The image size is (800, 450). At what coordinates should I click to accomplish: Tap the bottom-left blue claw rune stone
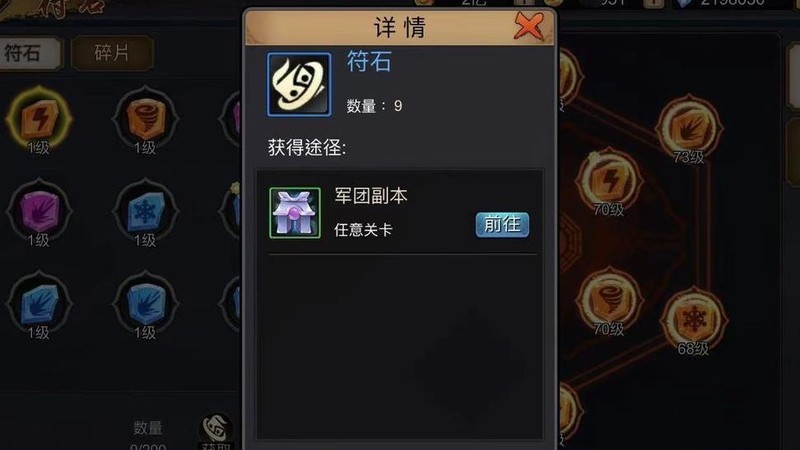39,303
